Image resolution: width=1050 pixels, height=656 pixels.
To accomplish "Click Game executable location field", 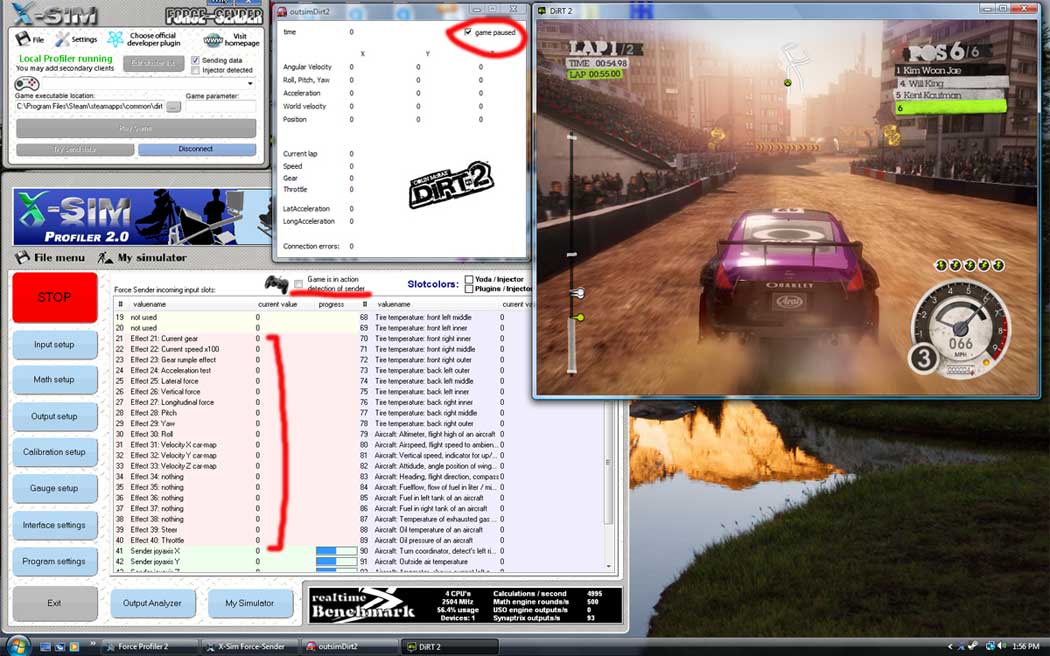I will [x=89, y=106].
